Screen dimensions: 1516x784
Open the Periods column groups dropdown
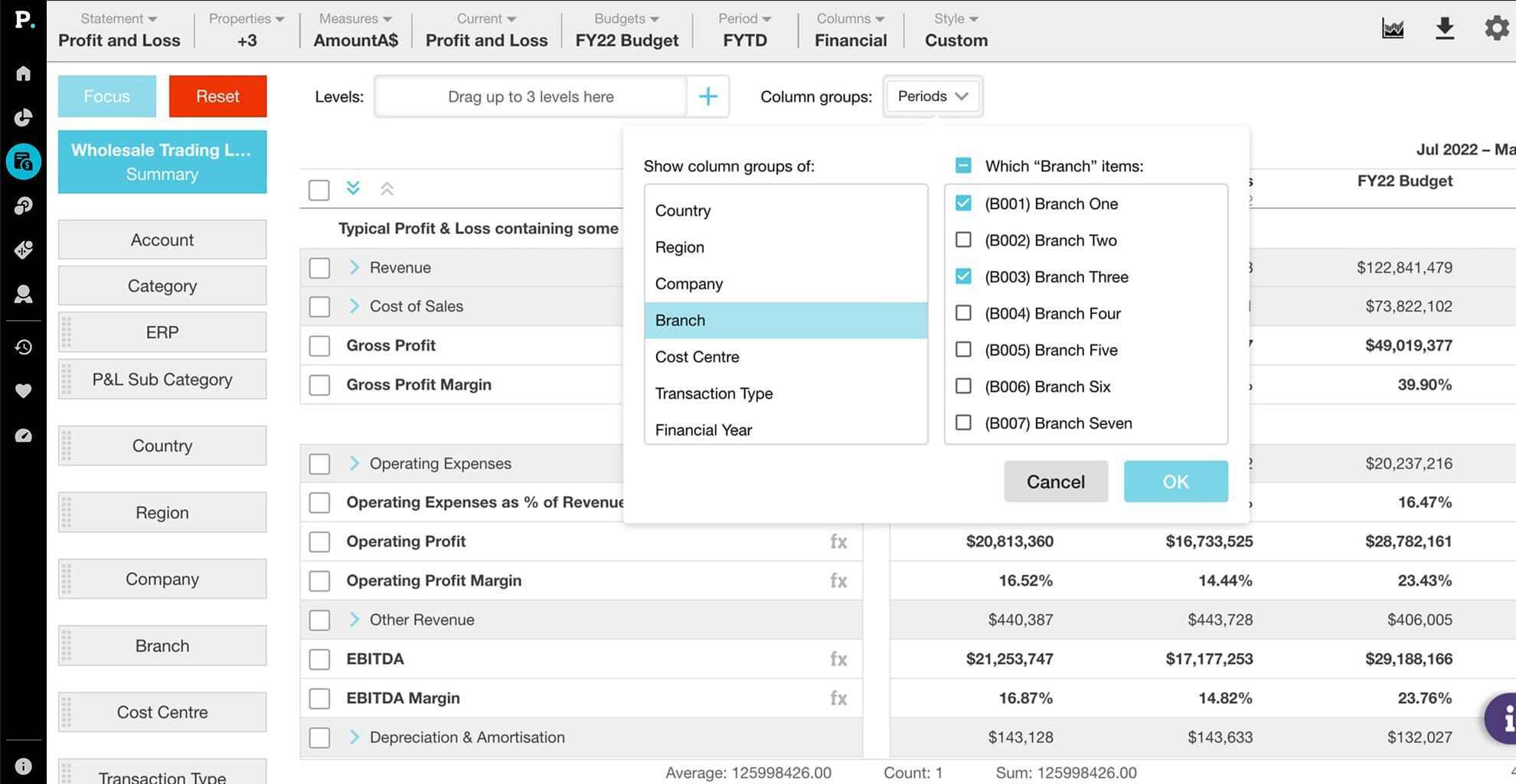tap(932, 96)
